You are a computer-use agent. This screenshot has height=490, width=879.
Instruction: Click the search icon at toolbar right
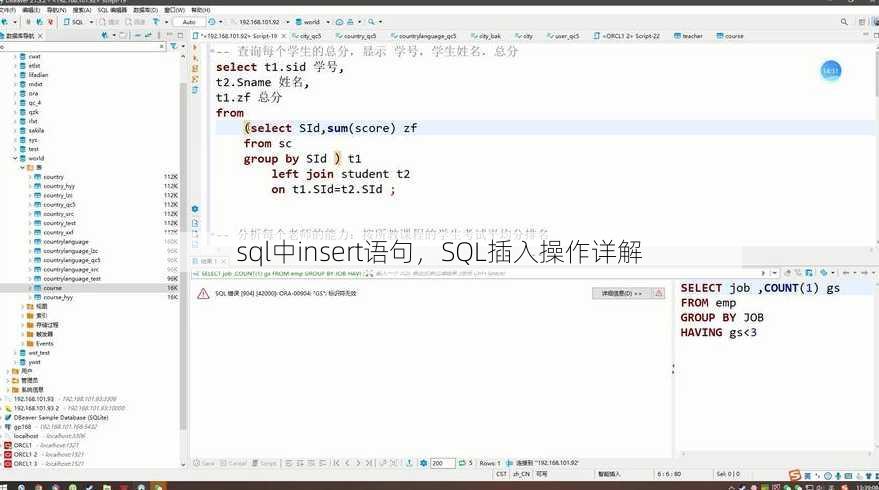pos(844,22)
